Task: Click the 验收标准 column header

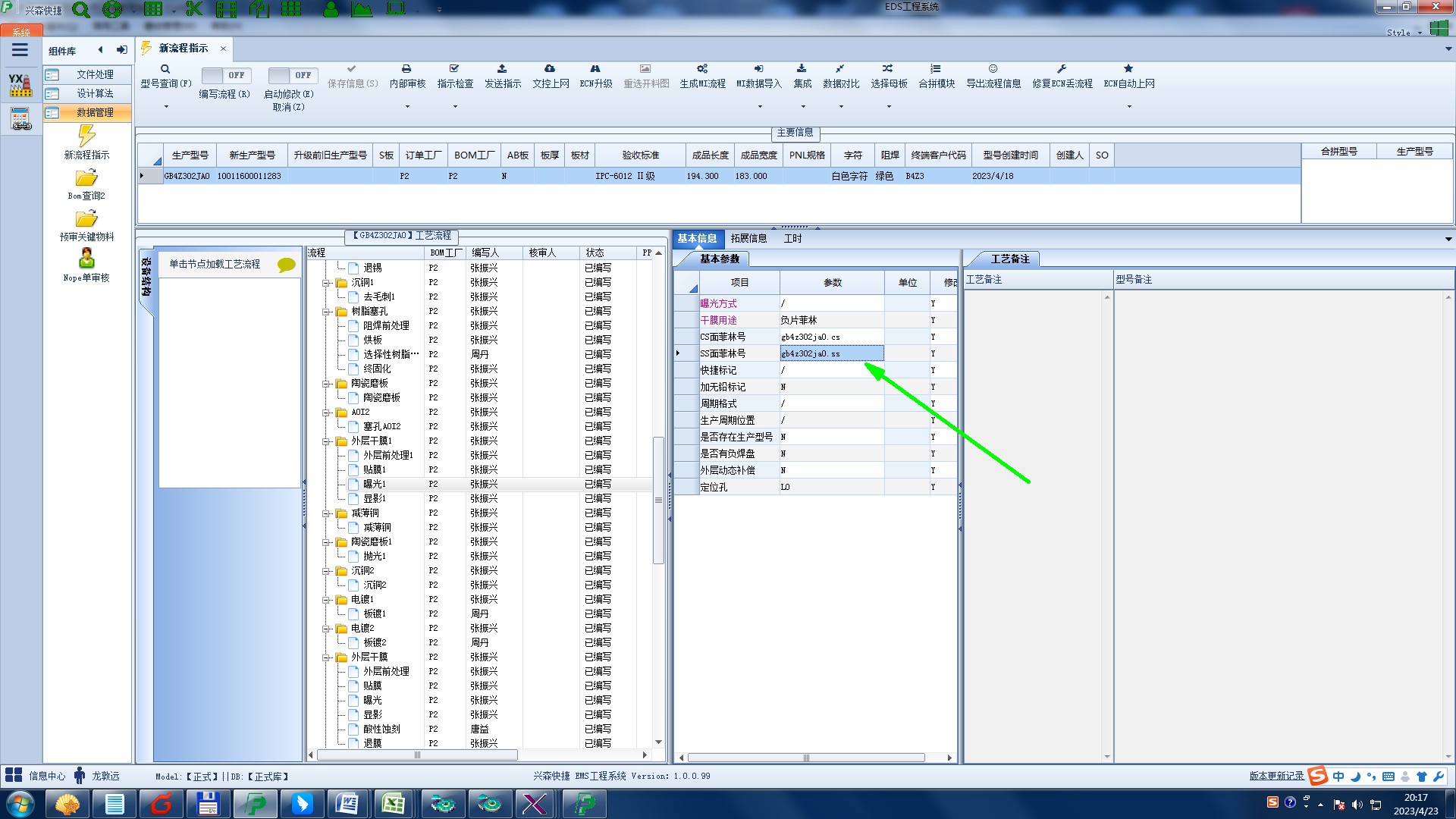Action: click(640, 155)
